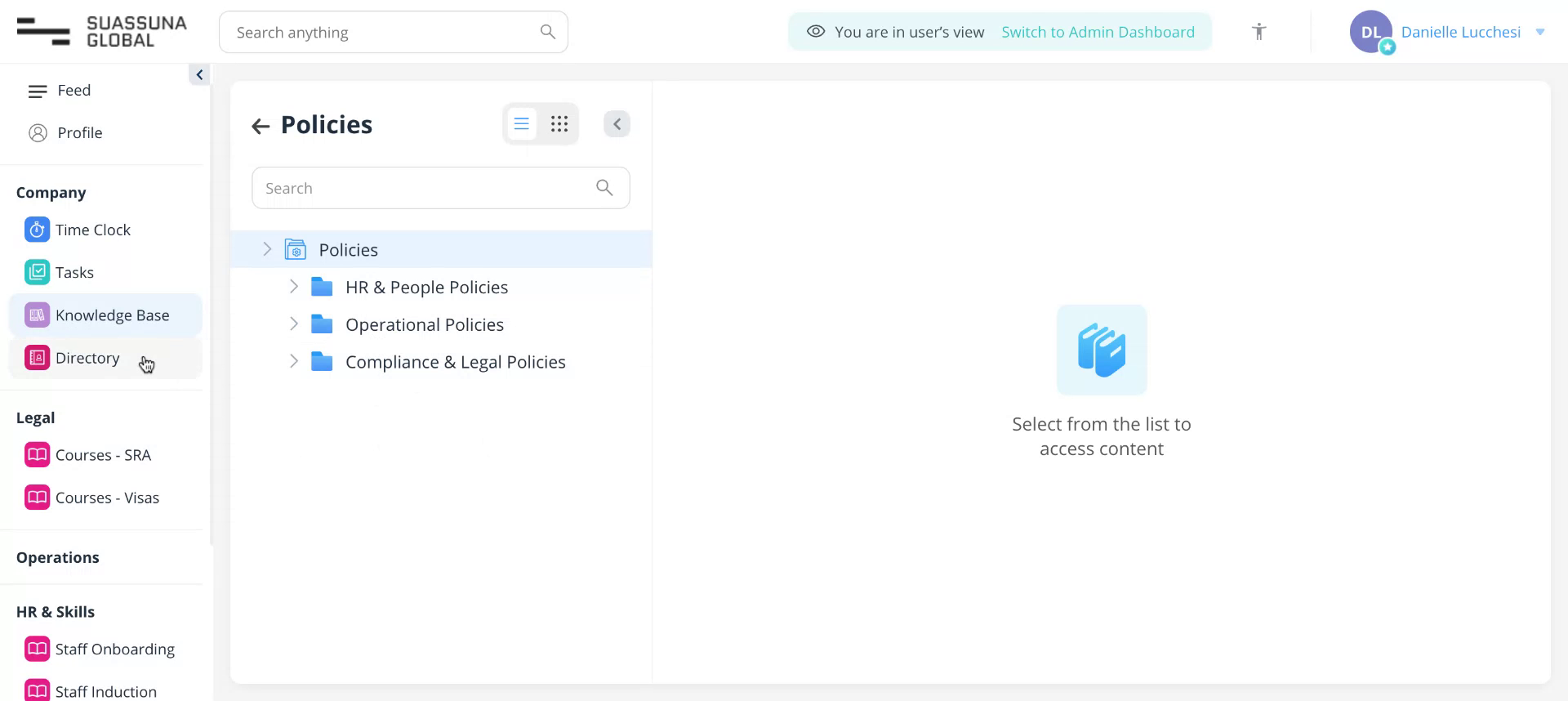Click the Courses - SRA book icon

click(37, 455)
